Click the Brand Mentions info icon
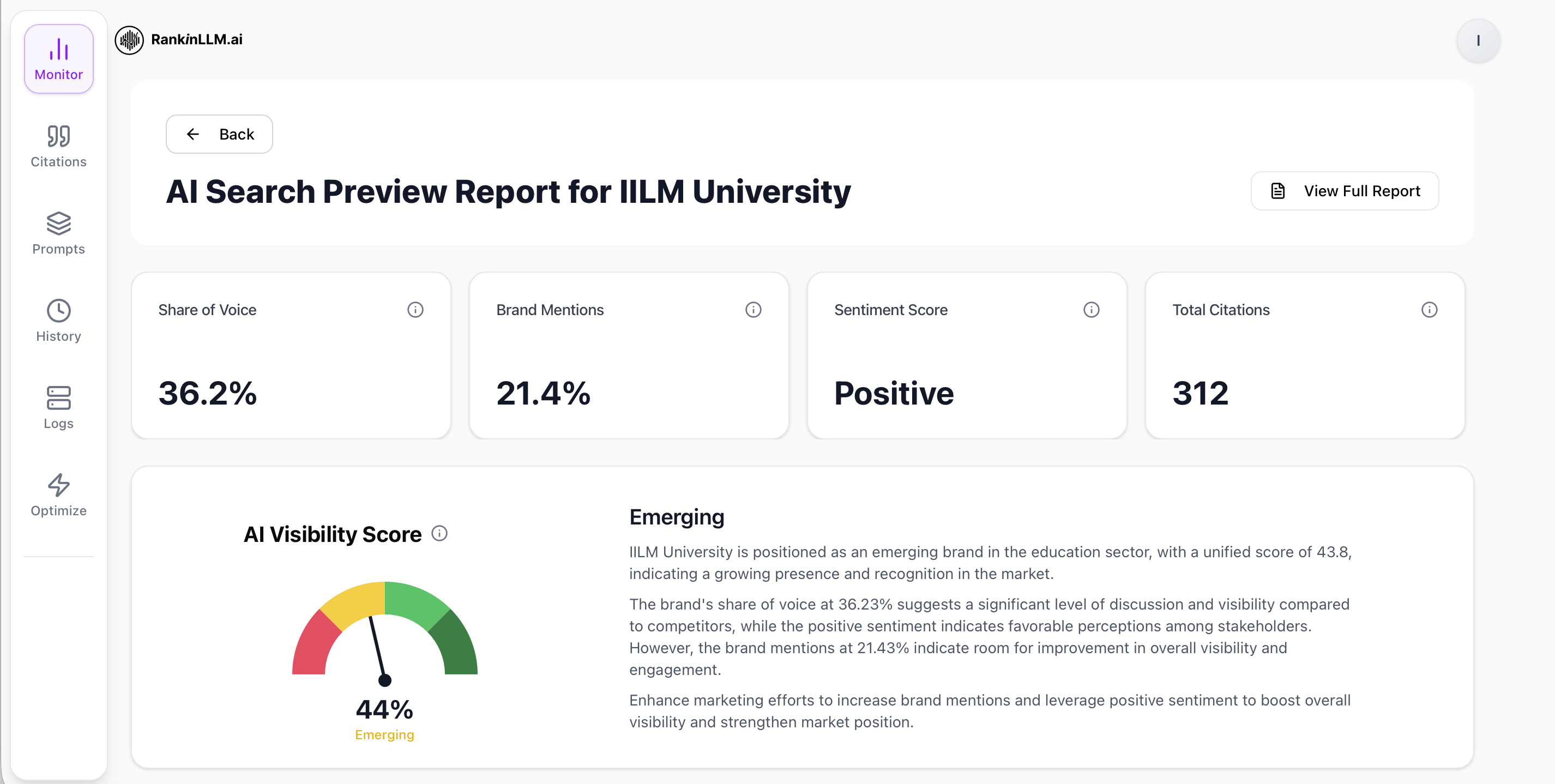Screen dimensions: 1555x784 pyautogui.click(x=753, y=310)
